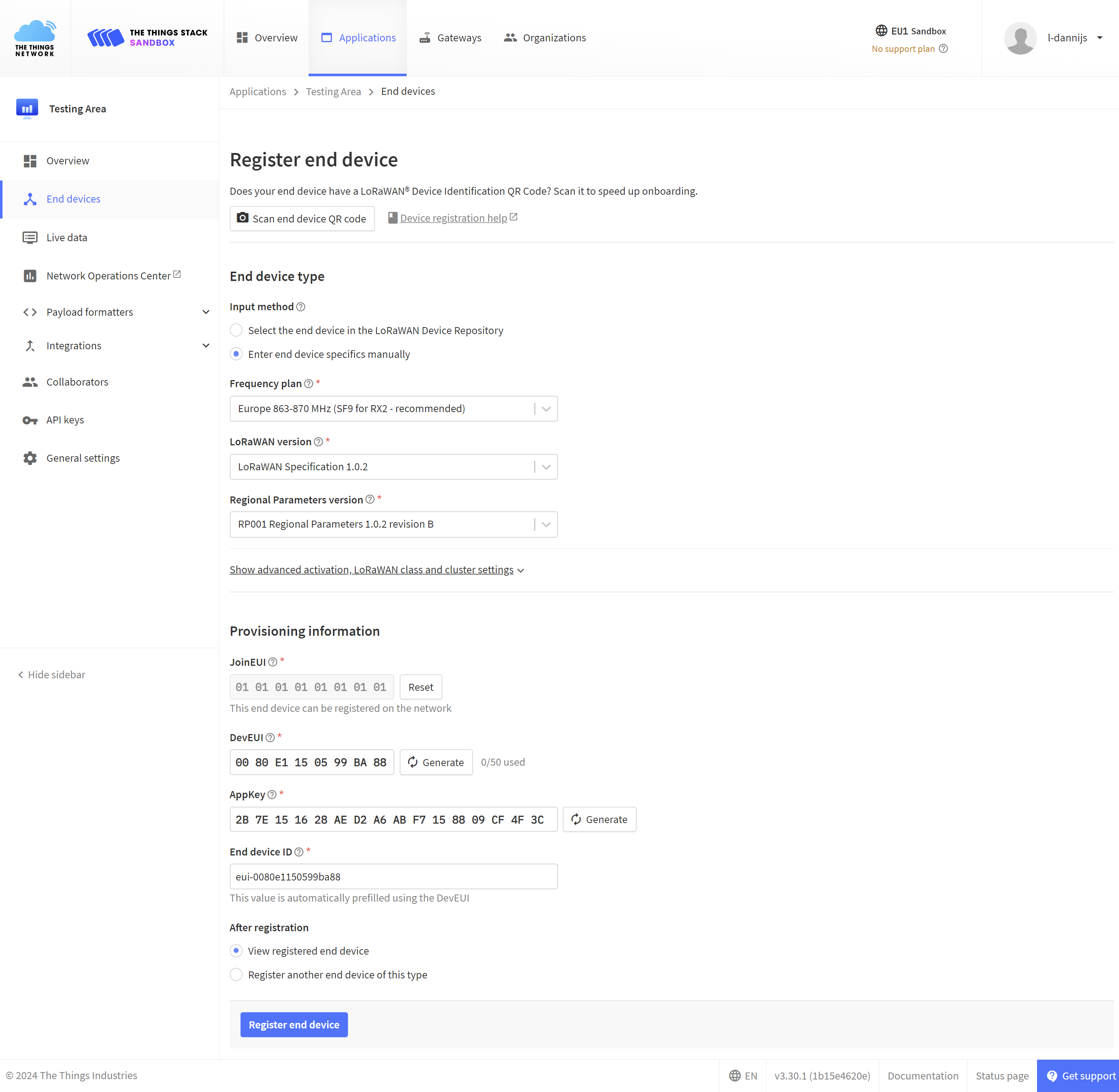
Task: Click the Payload formatters sidebar icon
Action: [x=30, y=312]
